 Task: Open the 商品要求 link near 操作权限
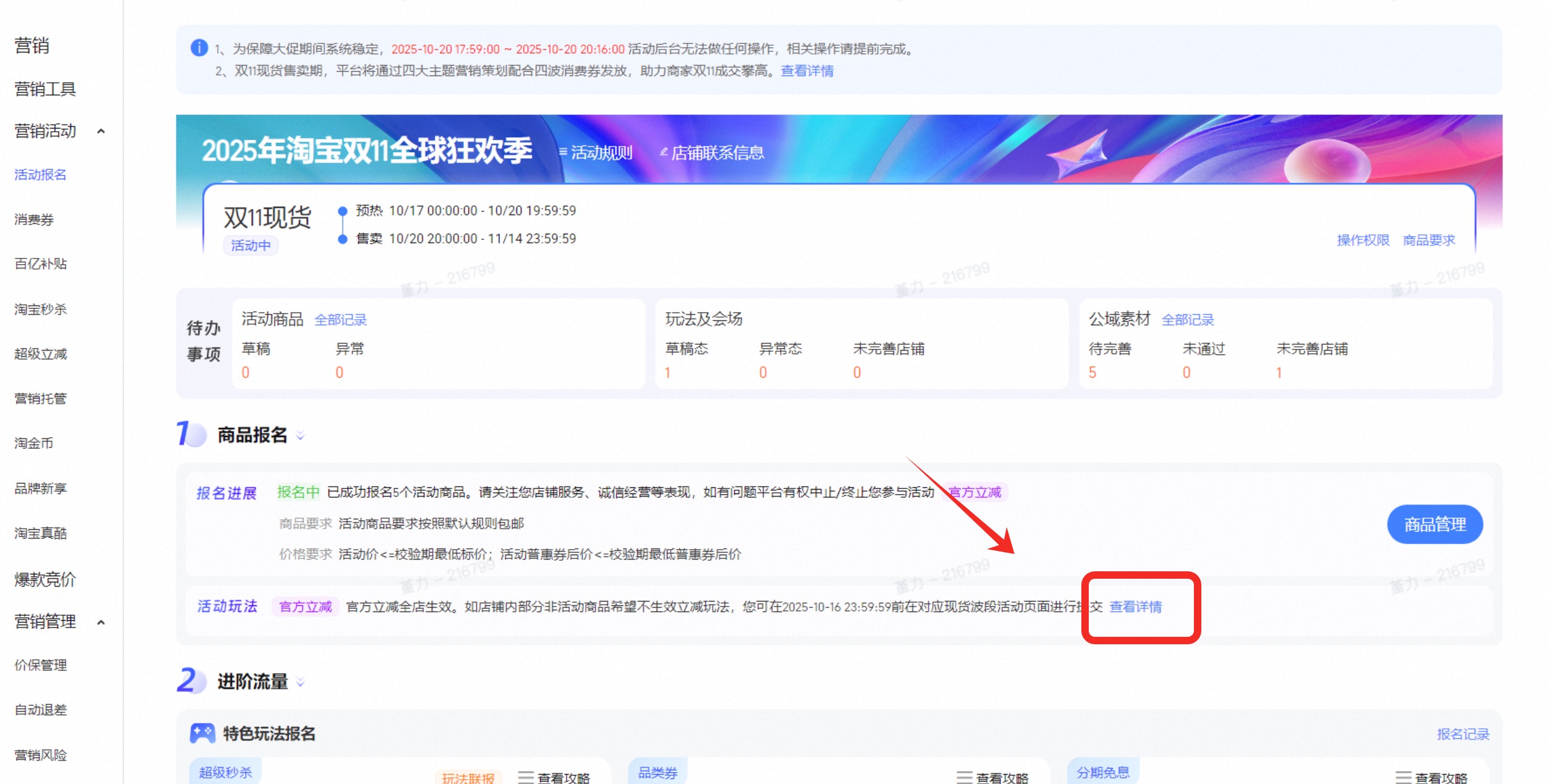(x=1429, y=240)
